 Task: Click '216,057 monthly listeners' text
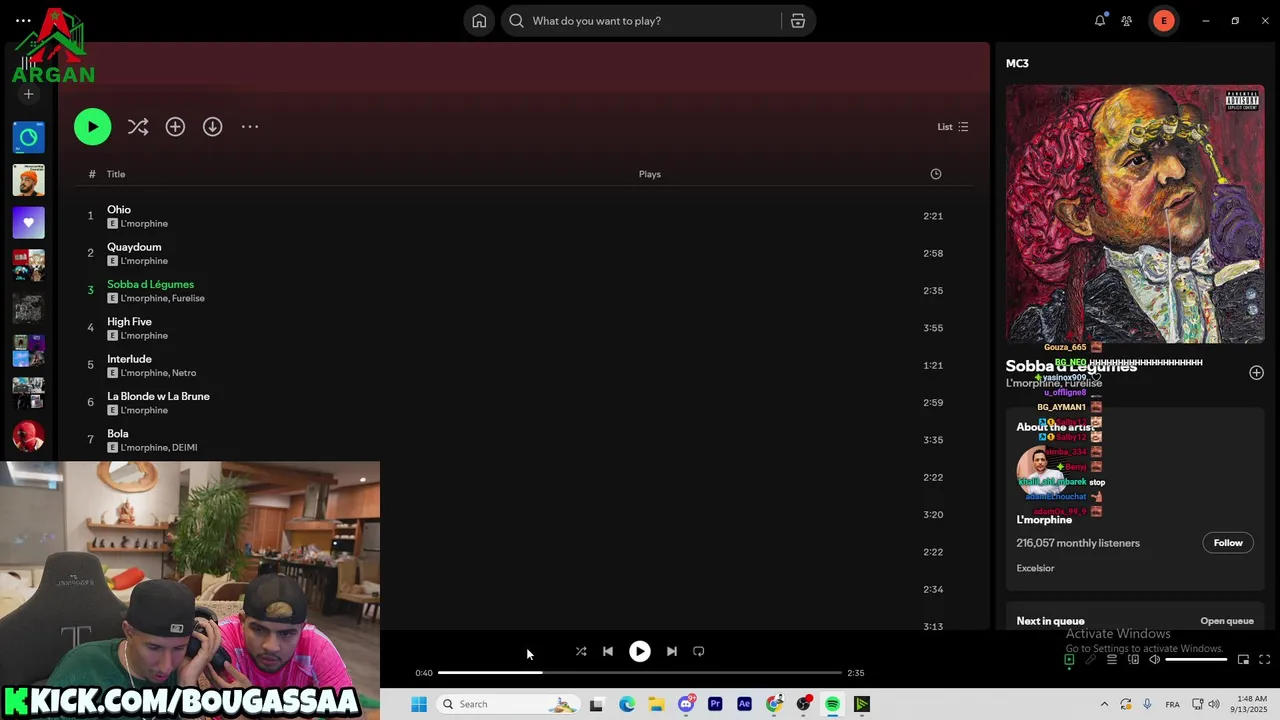(x=1078, y=543)
